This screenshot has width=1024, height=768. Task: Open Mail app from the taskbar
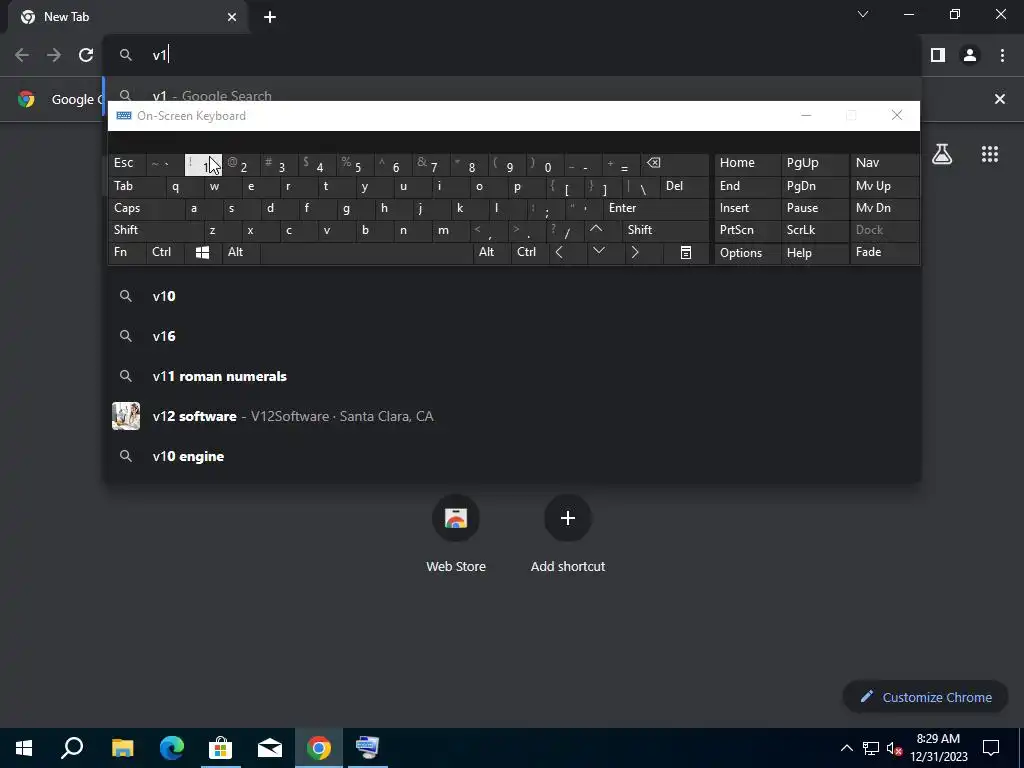tap(270, 748)
